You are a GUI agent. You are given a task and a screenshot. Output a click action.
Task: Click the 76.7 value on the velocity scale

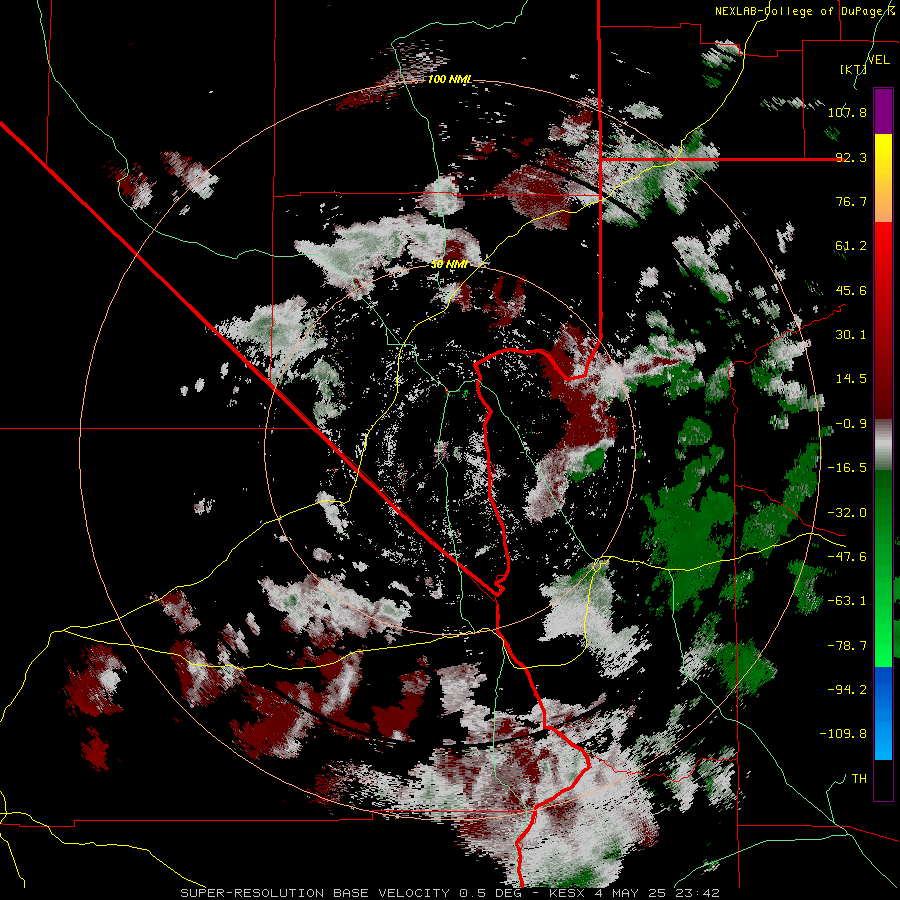(x=851, y=201)
